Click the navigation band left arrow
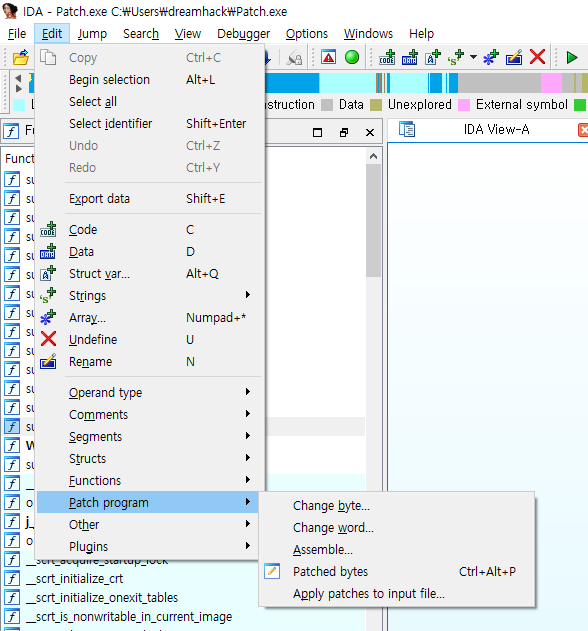Image resolution: width=588 pixels, height=631 pixels. (18, 78)
